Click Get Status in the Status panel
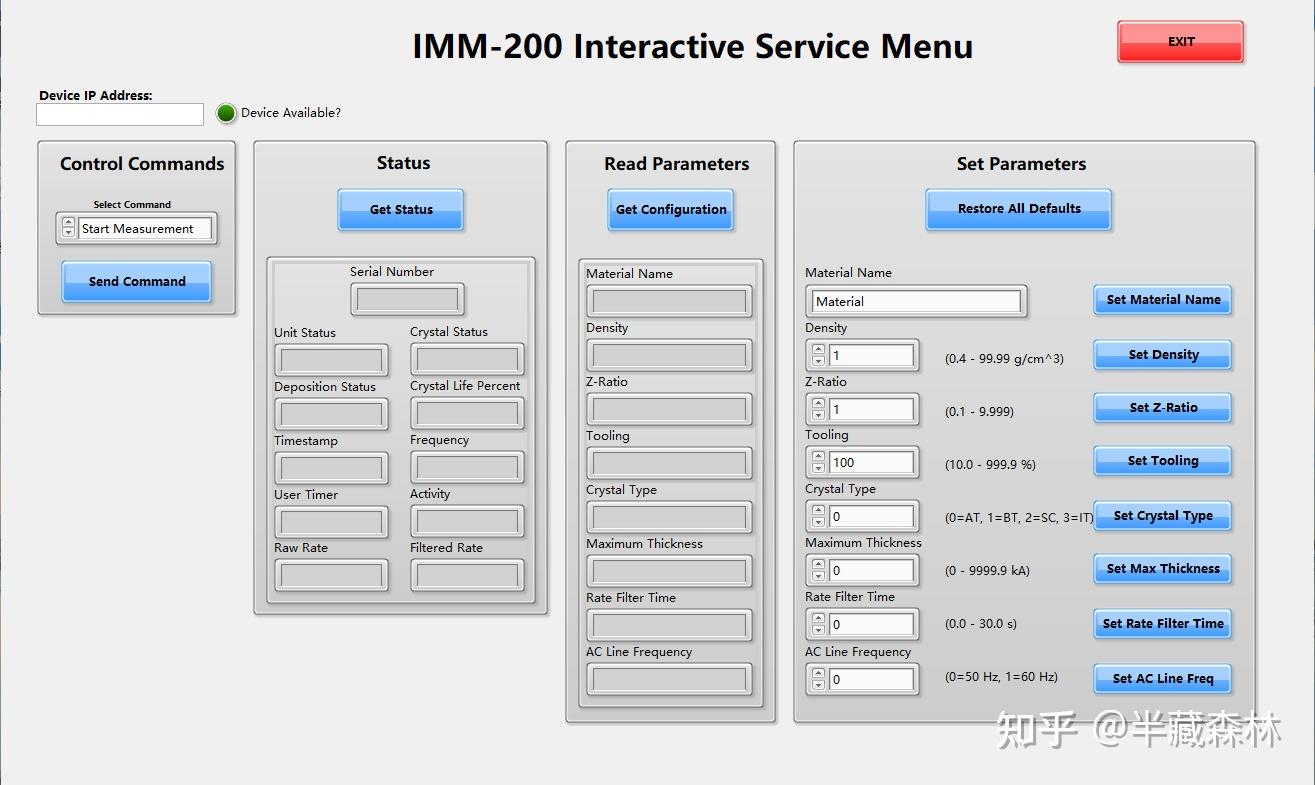Image resolution: width=1315 pixels, height=785 pixels. [400, 210]
